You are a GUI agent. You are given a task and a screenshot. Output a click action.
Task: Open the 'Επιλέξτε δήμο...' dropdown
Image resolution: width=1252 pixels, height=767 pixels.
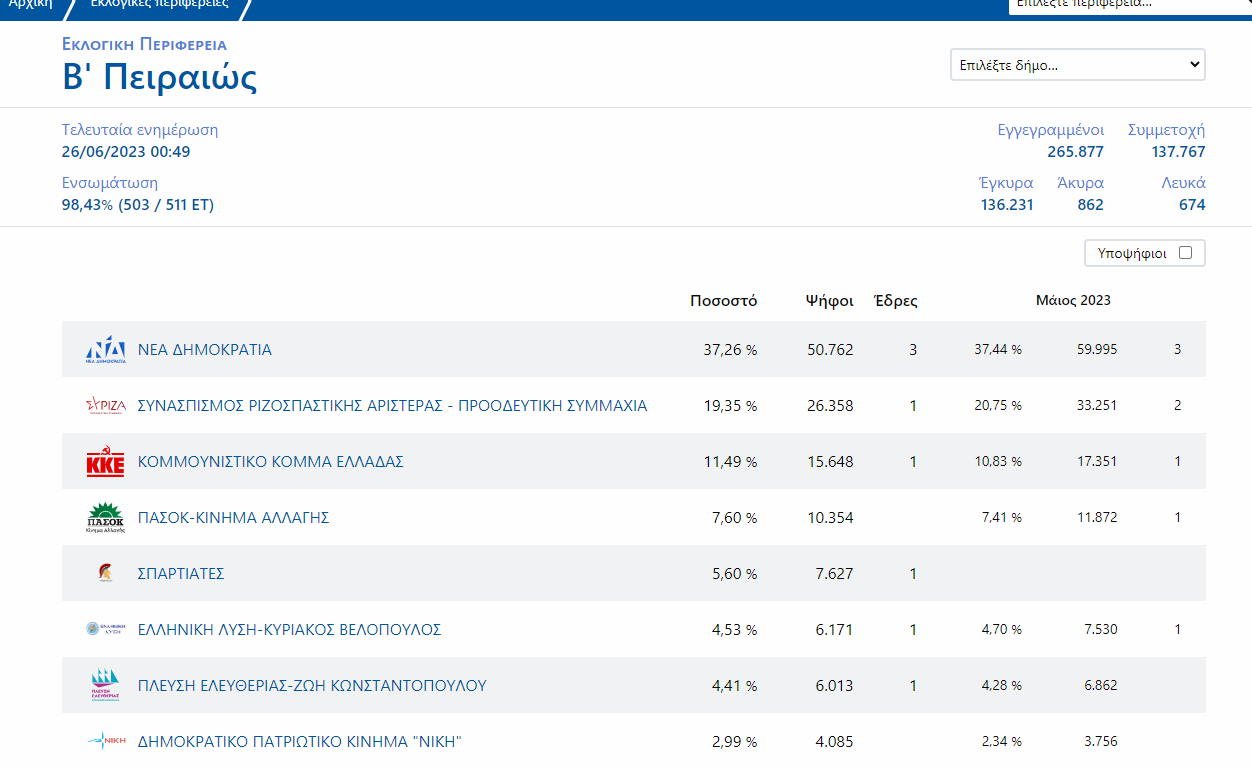coord(1077,65)
